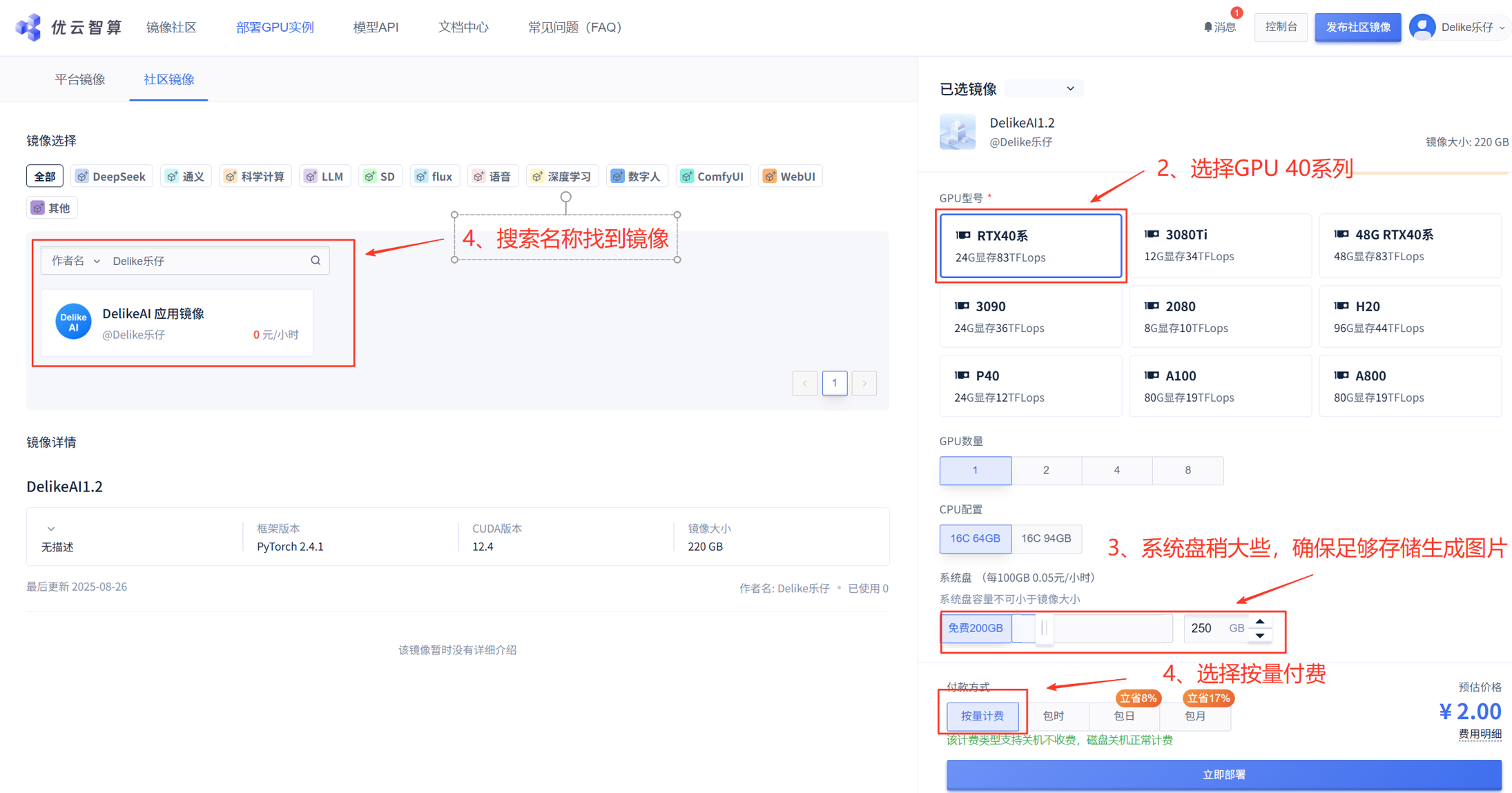
Task: Click the system disk size slider handle
Action: coord(1044,628)
